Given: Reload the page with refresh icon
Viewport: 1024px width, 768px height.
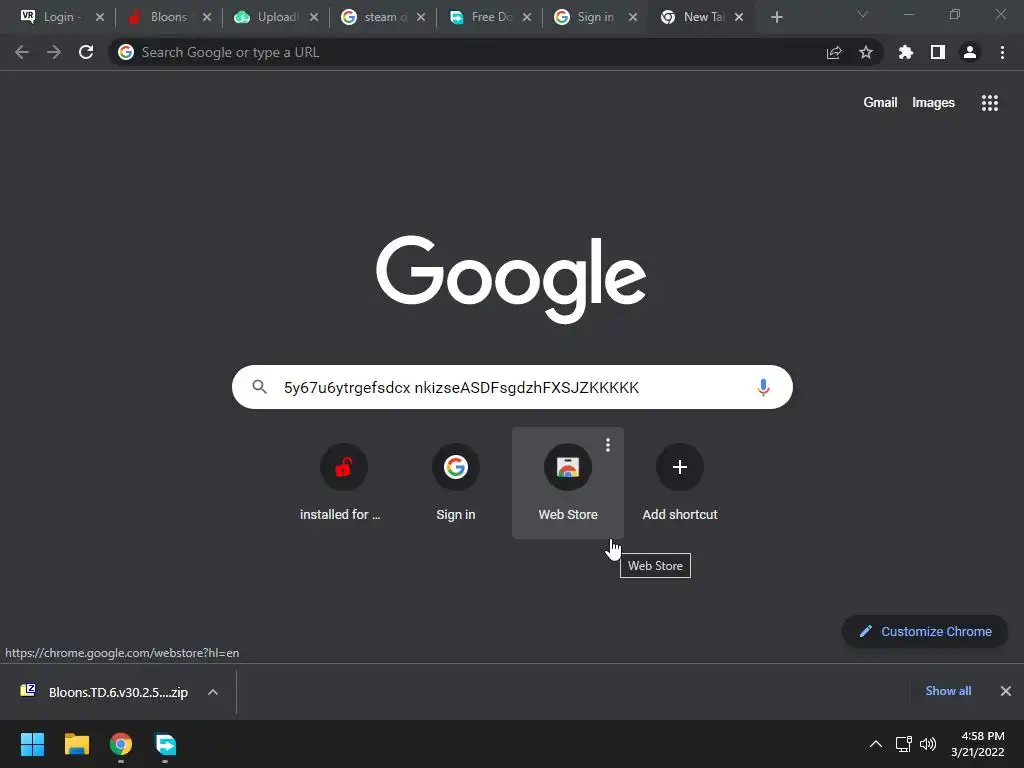Looking at the screenshot, I should 86,52.
